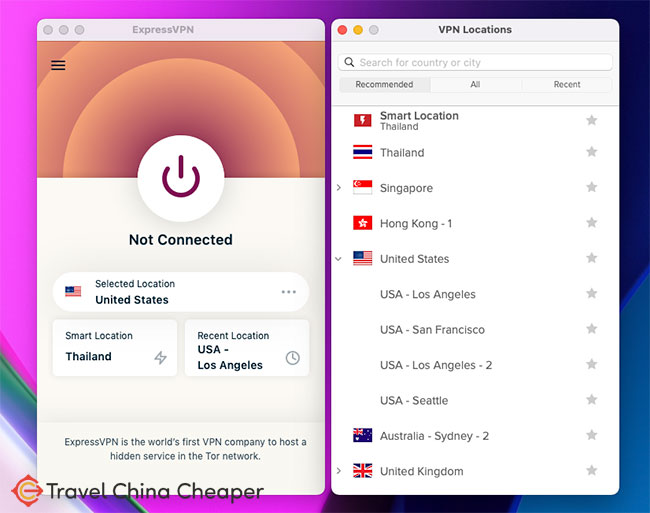The height and width of the screenshot is (513, 650).
Task: Click the United States flag in Selected Location
Action: [73, 291]
